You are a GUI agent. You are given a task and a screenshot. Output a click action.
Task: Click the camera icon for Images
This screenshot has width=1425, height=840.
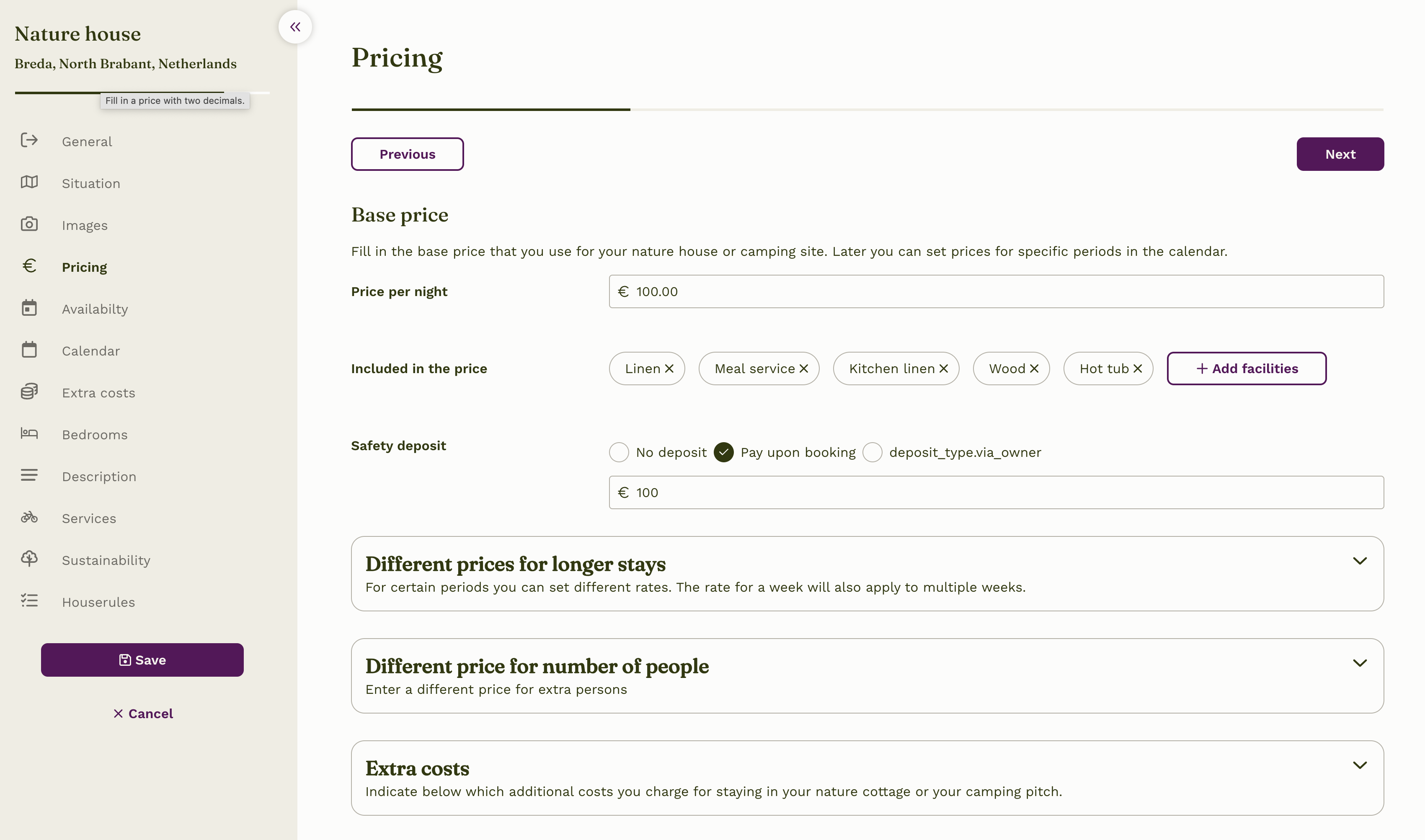coord(29,224)
